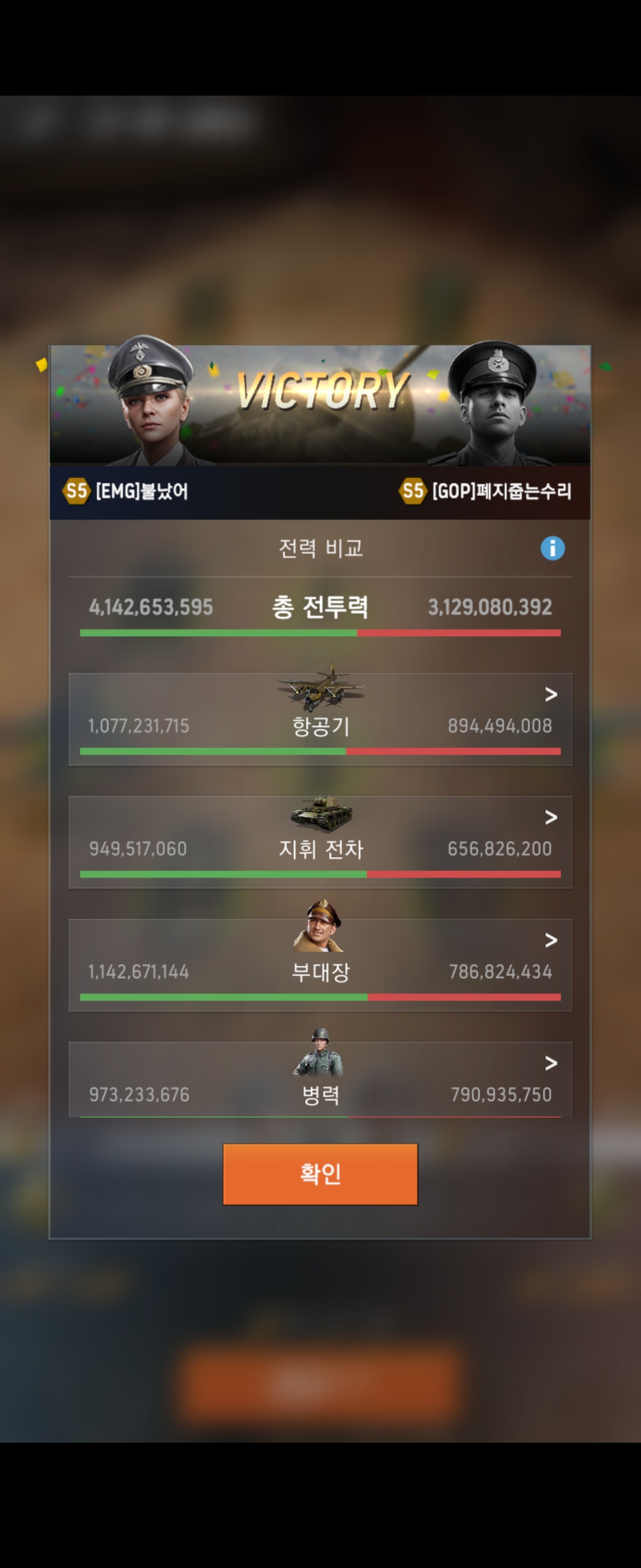Click the 항공기 label text
Screen dimensions: 641x1568
(320, 726)
